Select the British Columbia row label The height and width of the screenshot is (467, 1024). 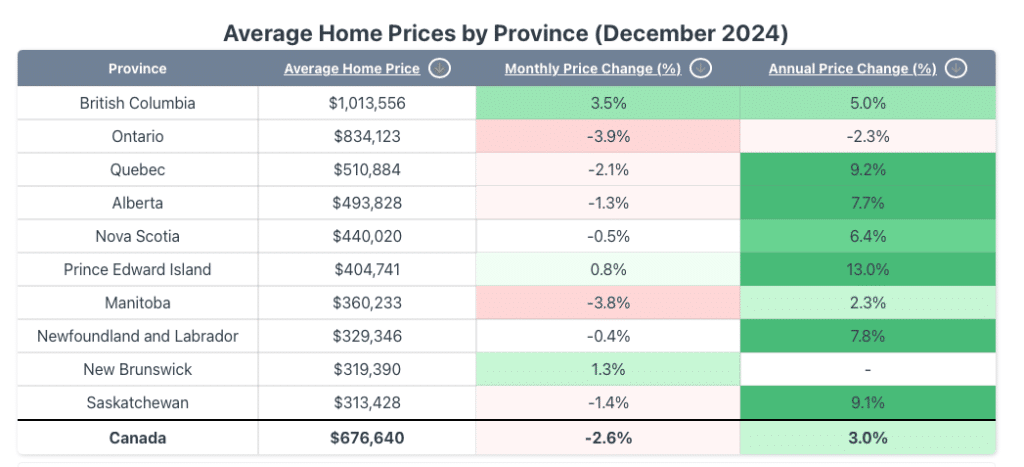pyautogui.click(x=138, y=103)
